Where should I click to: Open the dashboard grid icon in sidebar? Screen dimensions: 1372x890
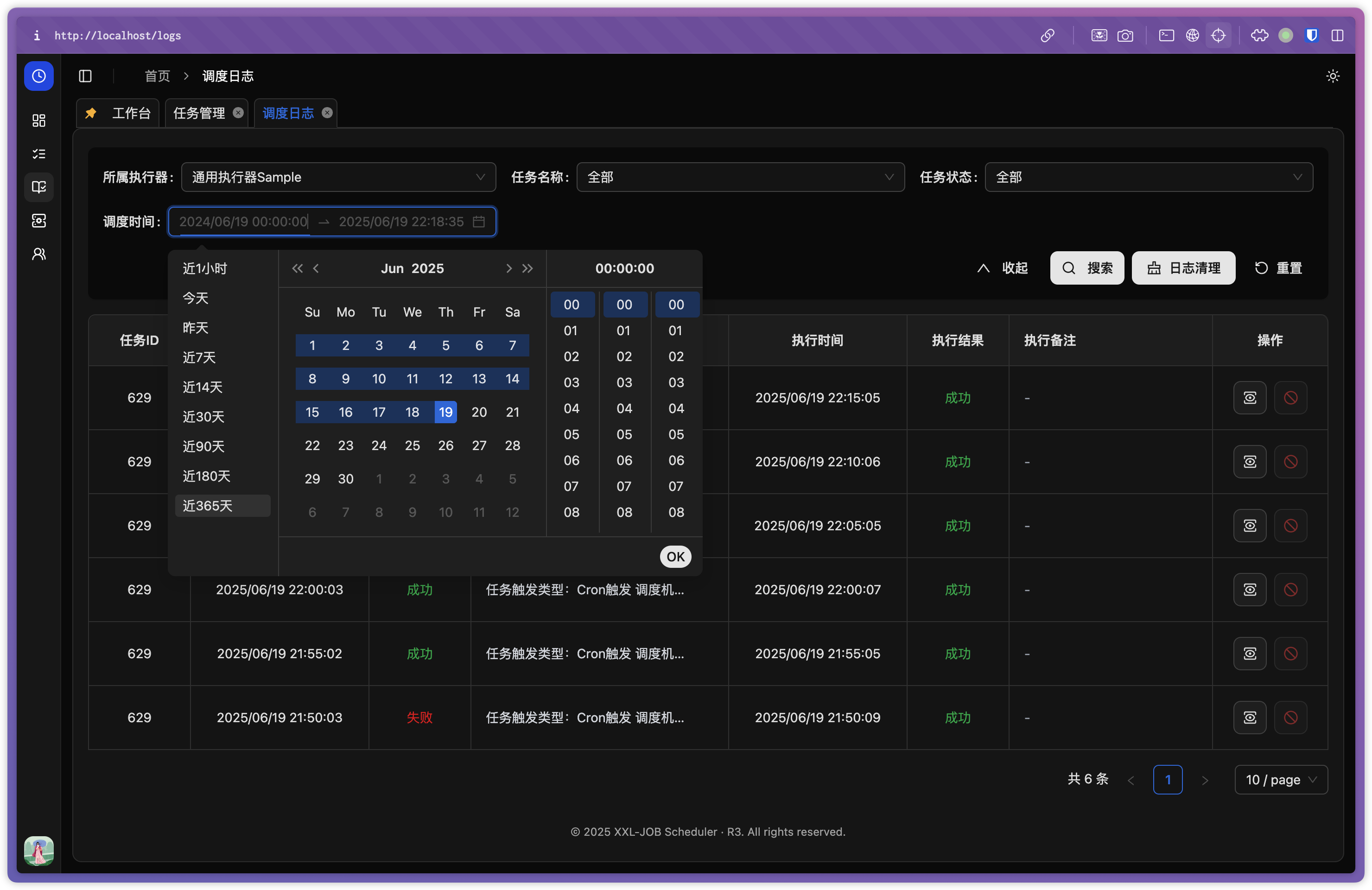click(38, 121)
